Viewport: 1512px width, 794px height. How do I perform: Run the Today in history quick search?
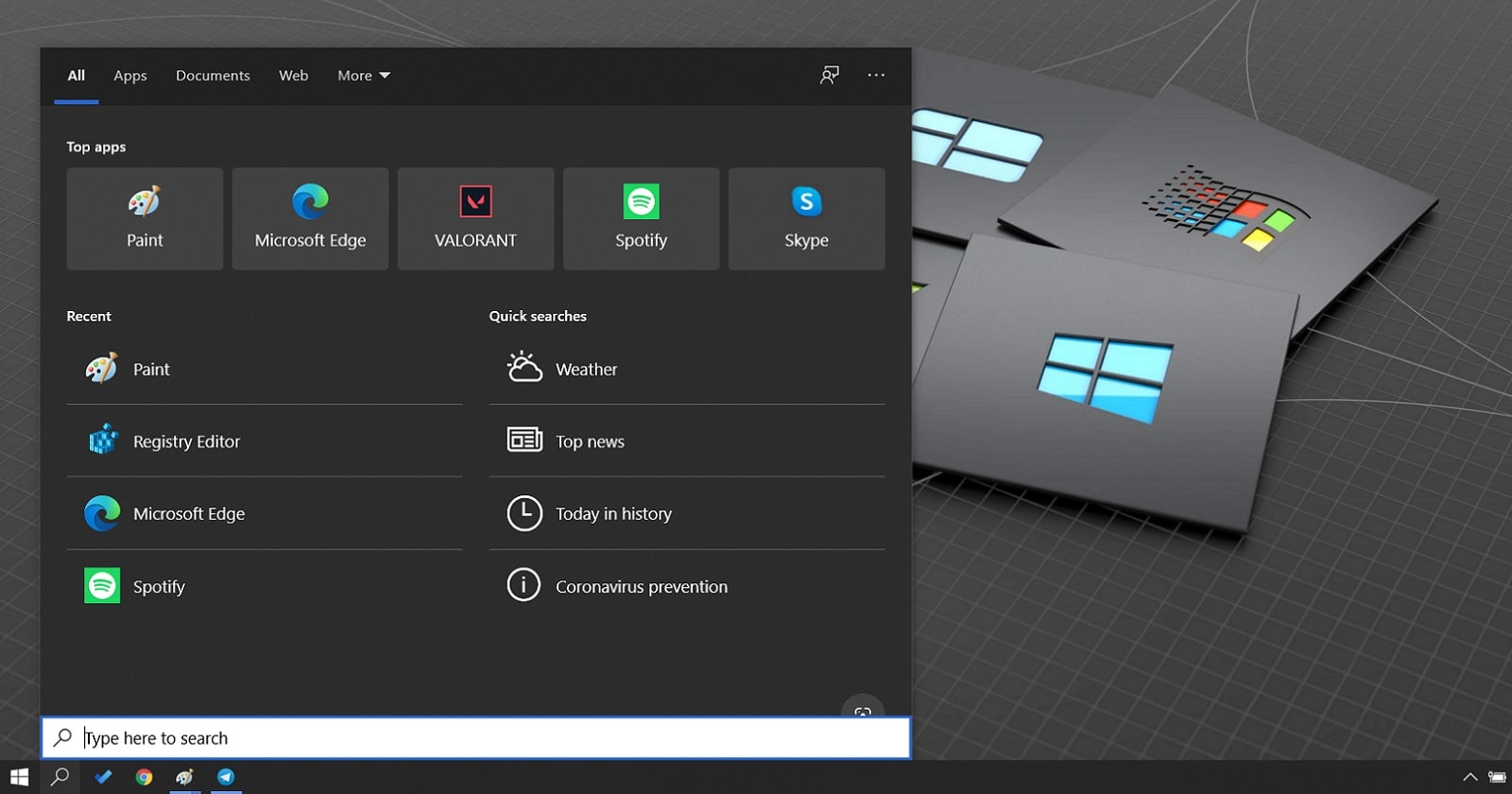pyautogui.click(x=687, y=513)
